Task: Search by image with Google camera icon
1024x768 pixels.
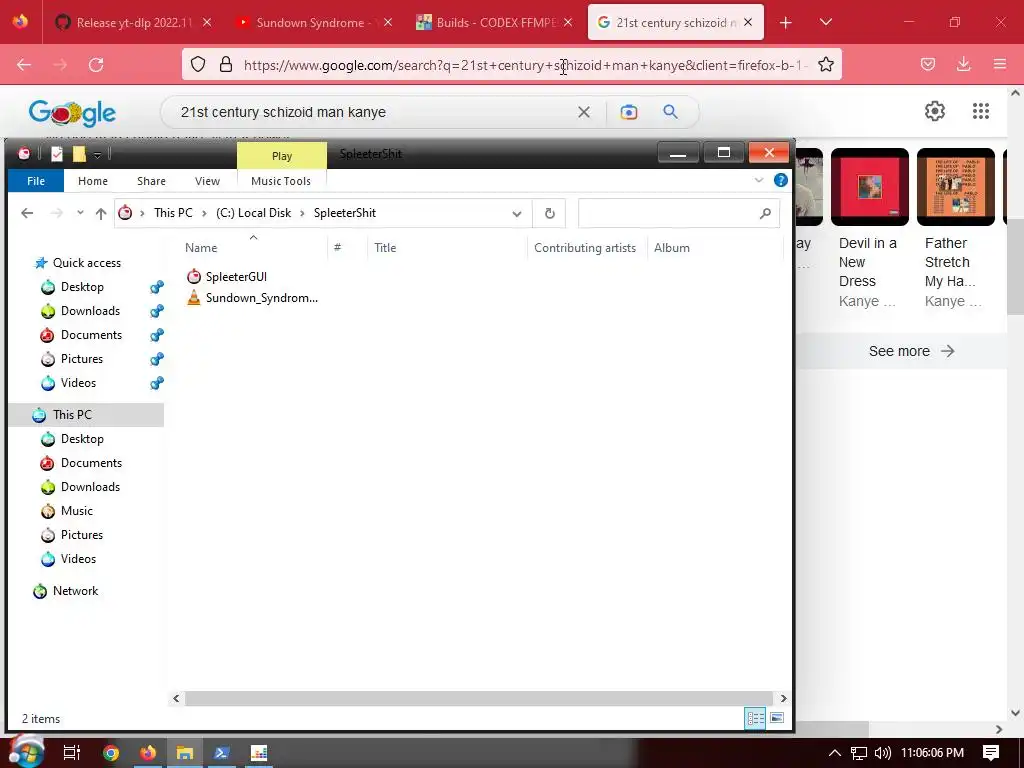Action: (628, 112)
